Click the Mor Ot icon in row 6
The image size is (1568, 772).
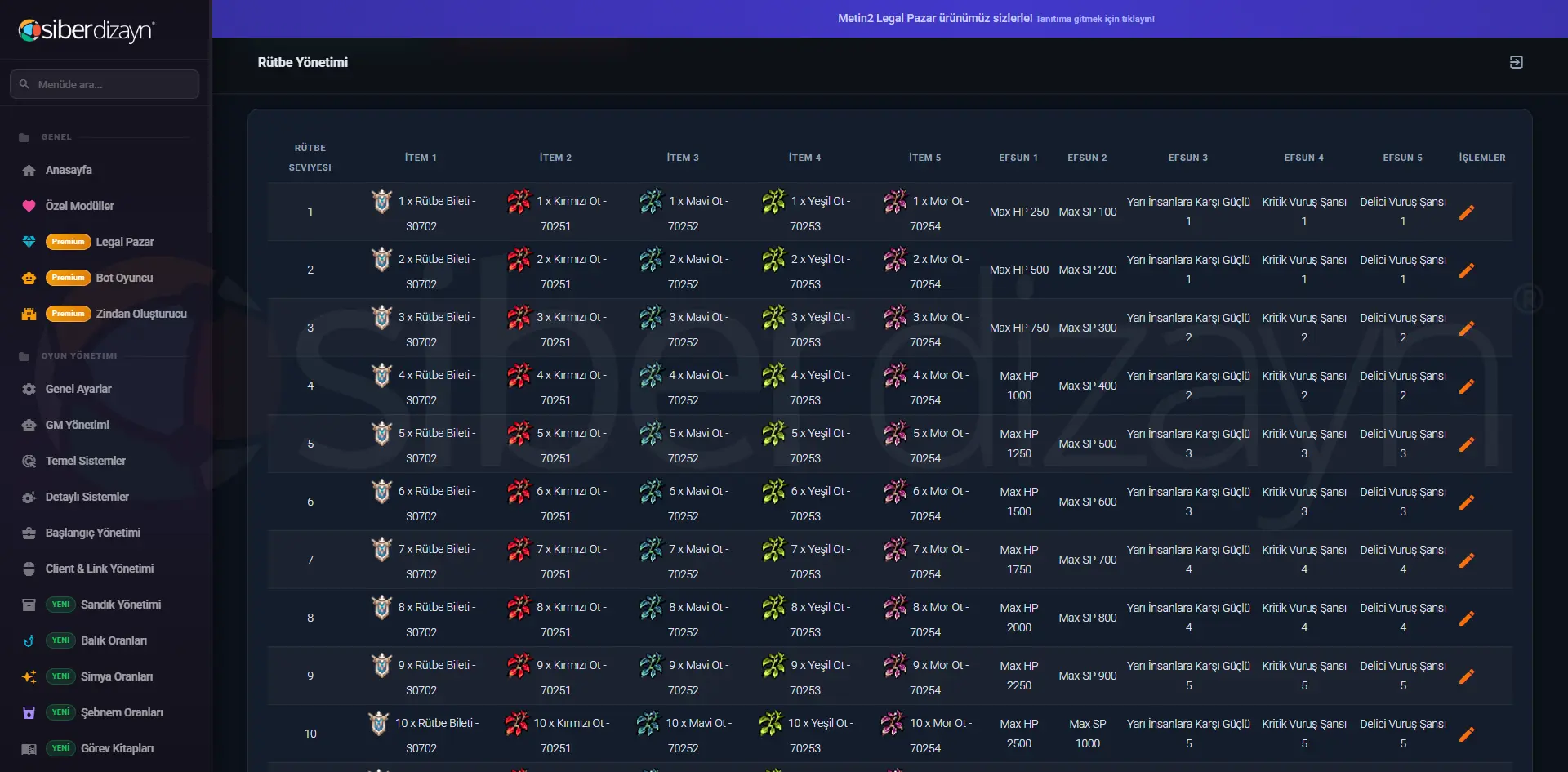pyautogui.click(x=895, y=491)
